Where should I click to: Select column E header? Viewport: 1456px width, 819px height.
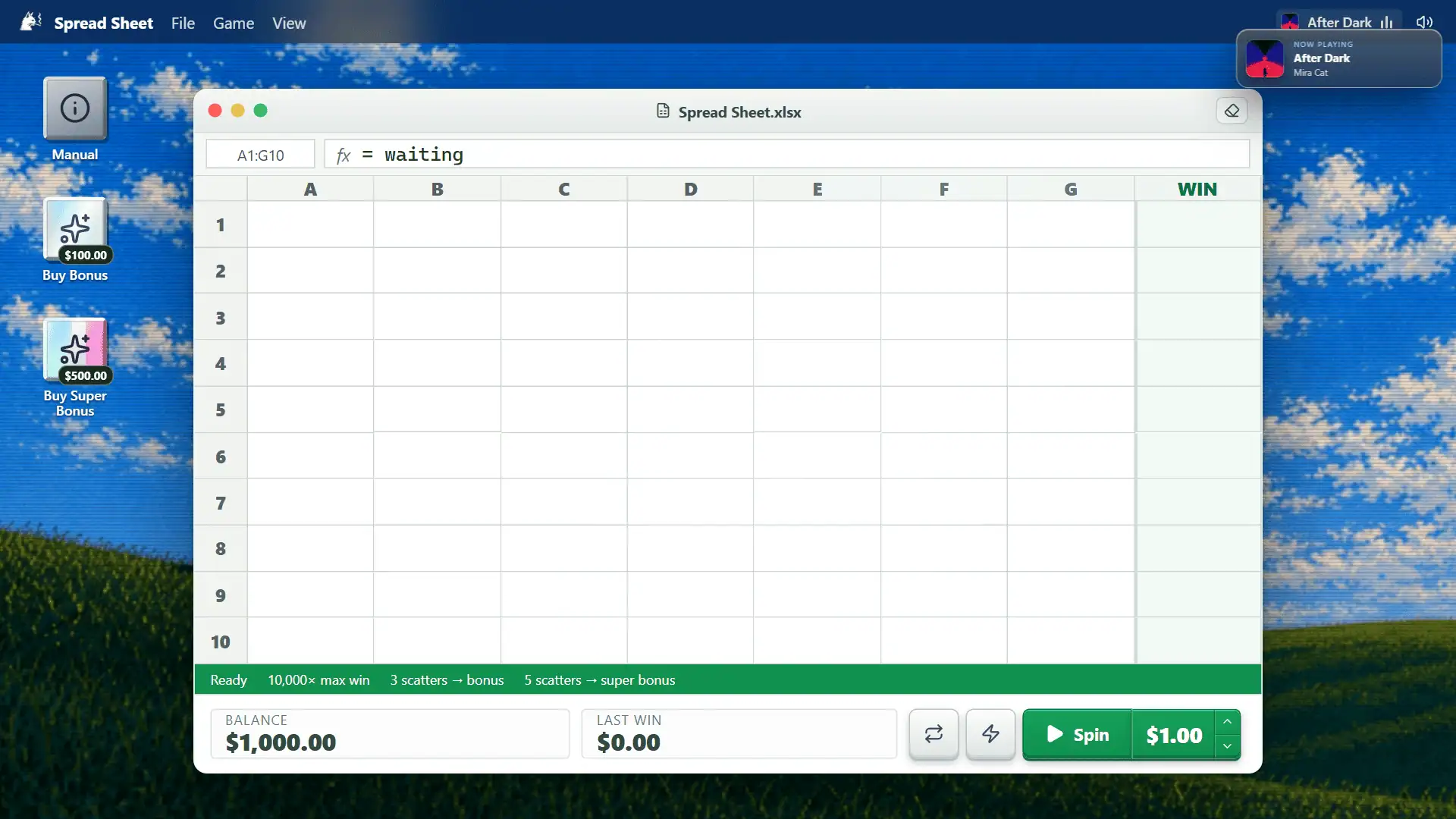817,189
